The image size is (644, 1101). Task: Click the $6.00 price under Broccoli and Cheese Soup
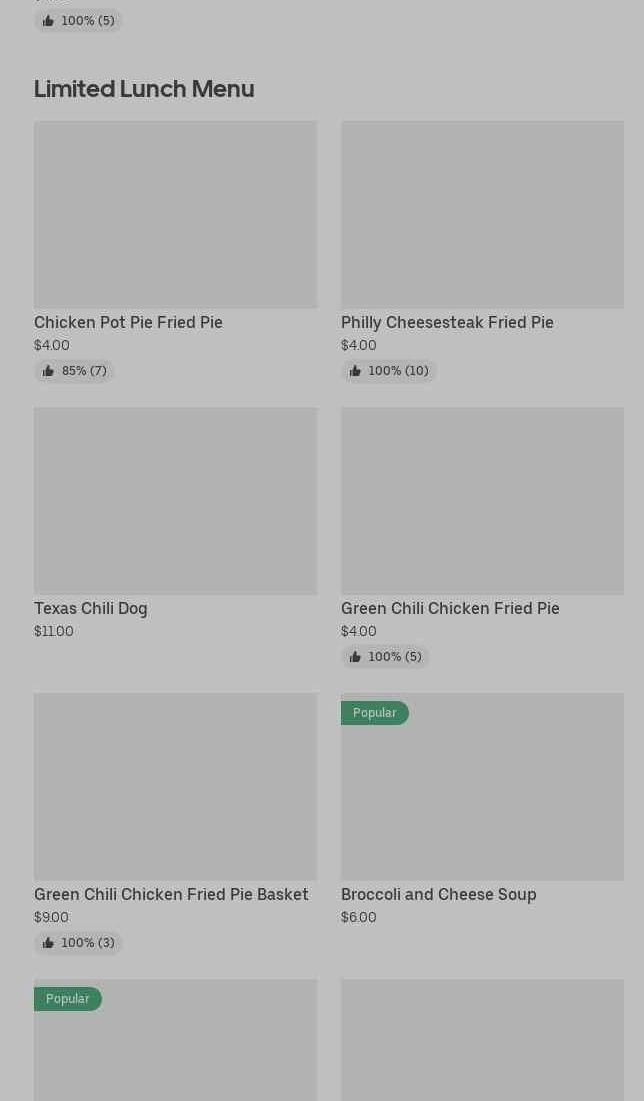point(359,917)
